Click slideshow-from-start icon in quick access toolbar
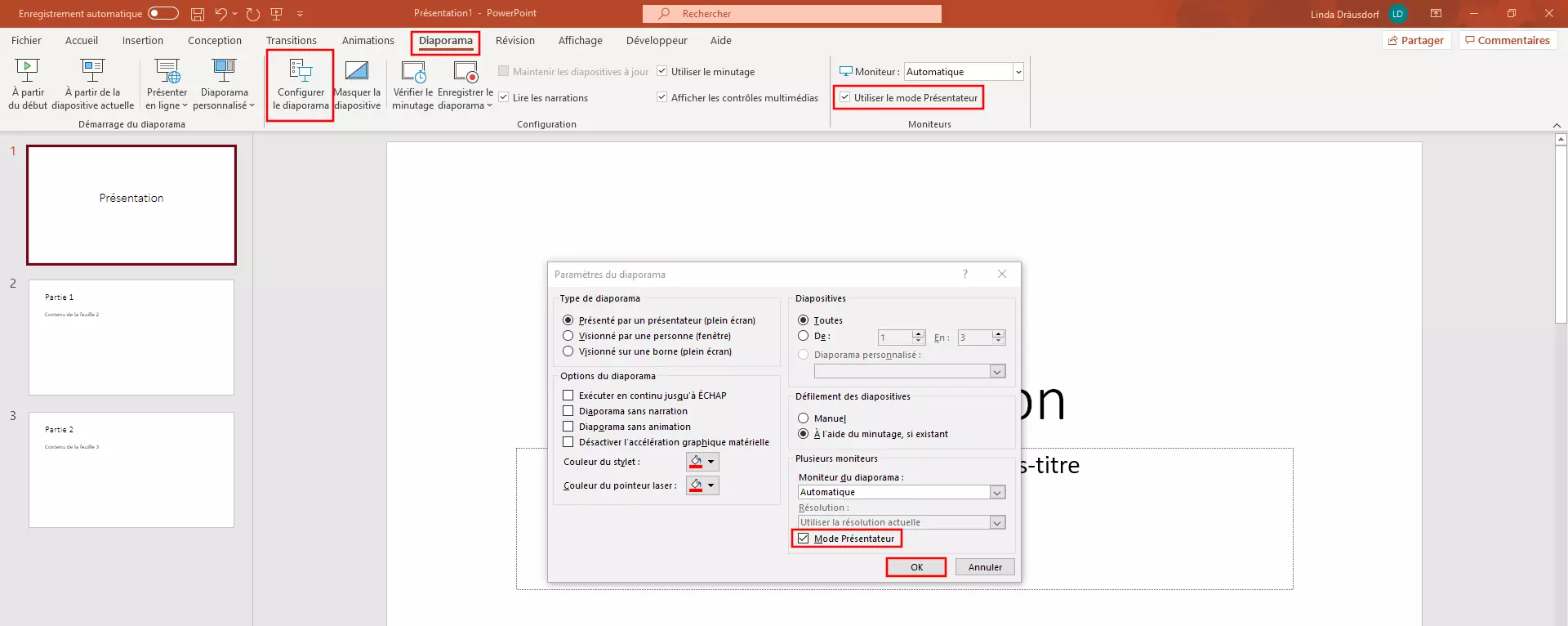 (277, 14)
